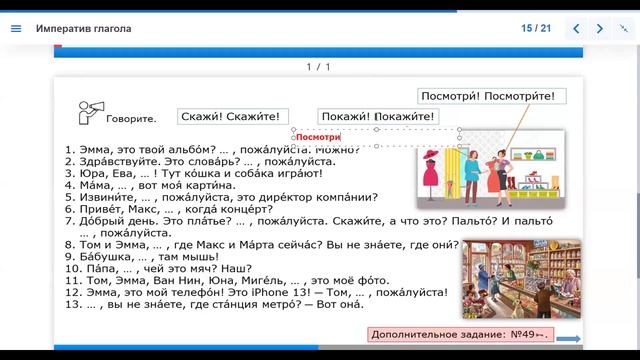Click sentence 8 Том и Эмма
The width and height of the screenshot is (640, 360).
tap(262, 245)
